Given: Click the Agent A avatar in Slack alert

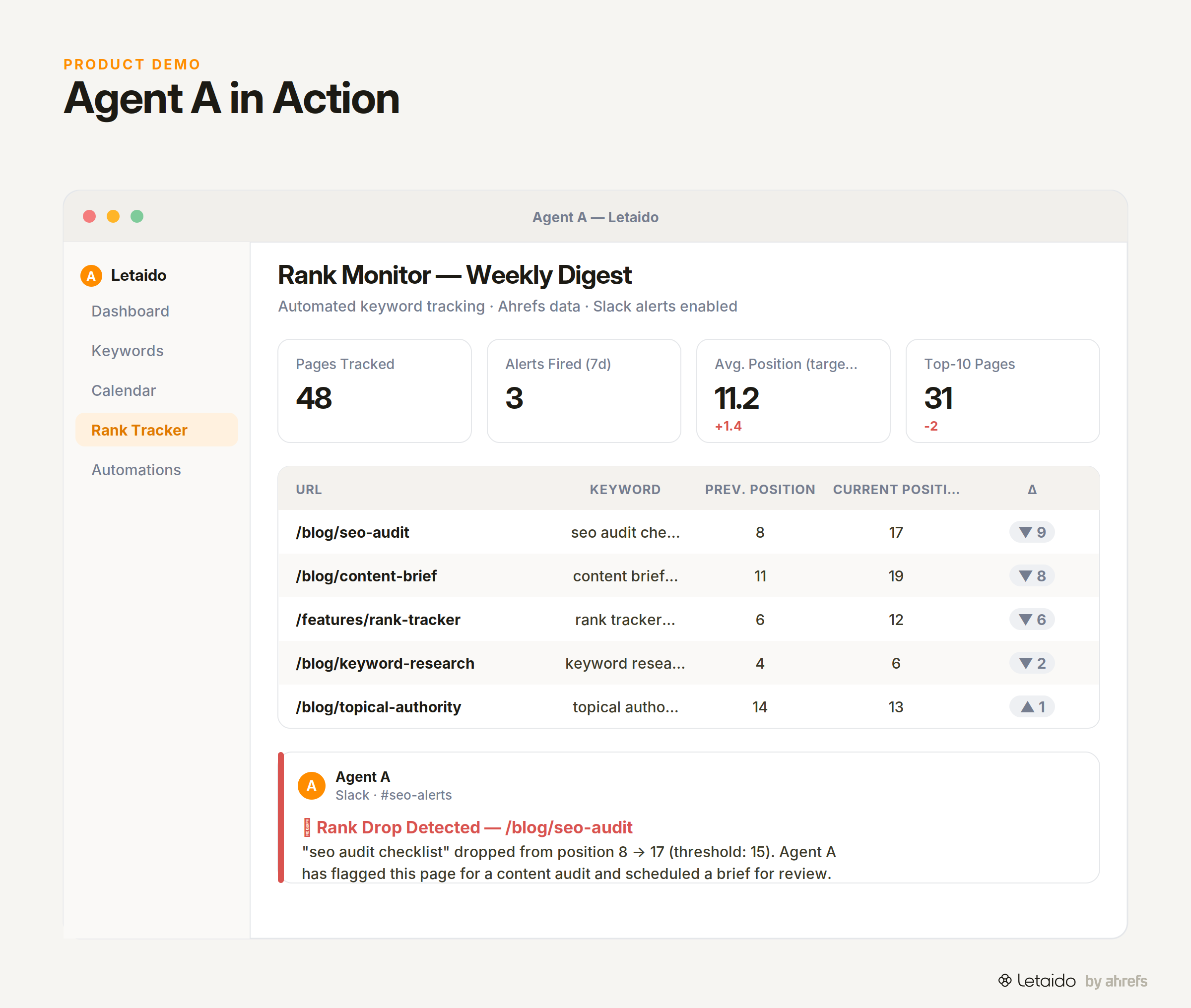Looking at the screenshot, I should pos(312,786).
